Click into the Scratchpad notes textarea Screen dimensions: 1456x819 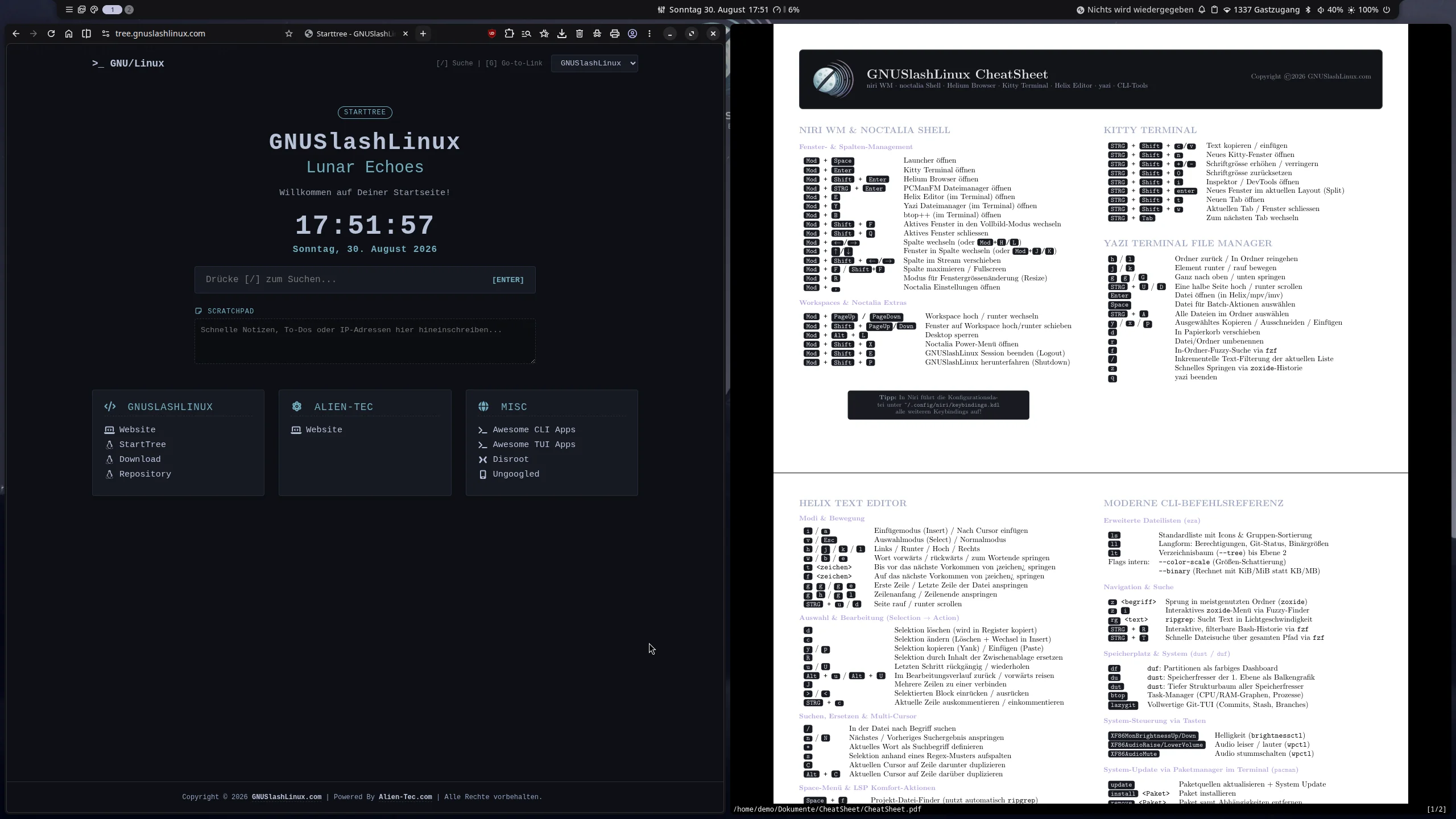[x=365, y=341]
